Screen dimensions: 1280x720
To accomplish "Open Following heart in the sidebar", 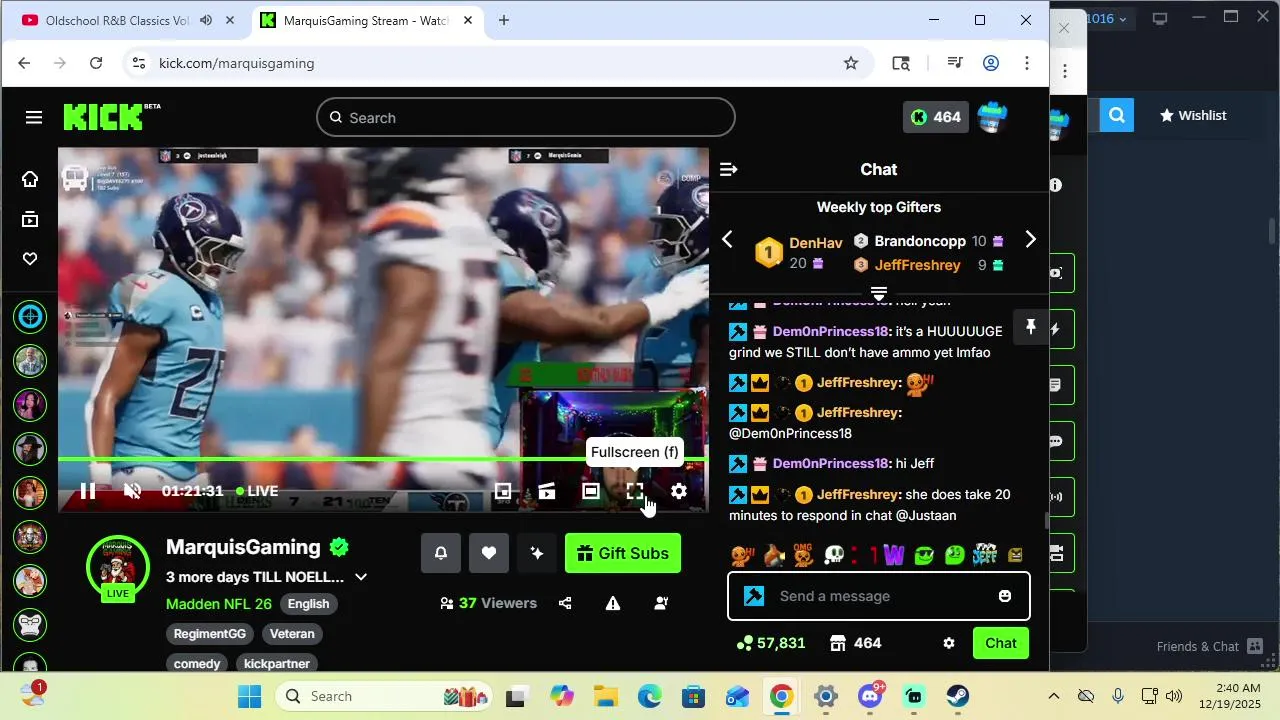I will (30, 259).
